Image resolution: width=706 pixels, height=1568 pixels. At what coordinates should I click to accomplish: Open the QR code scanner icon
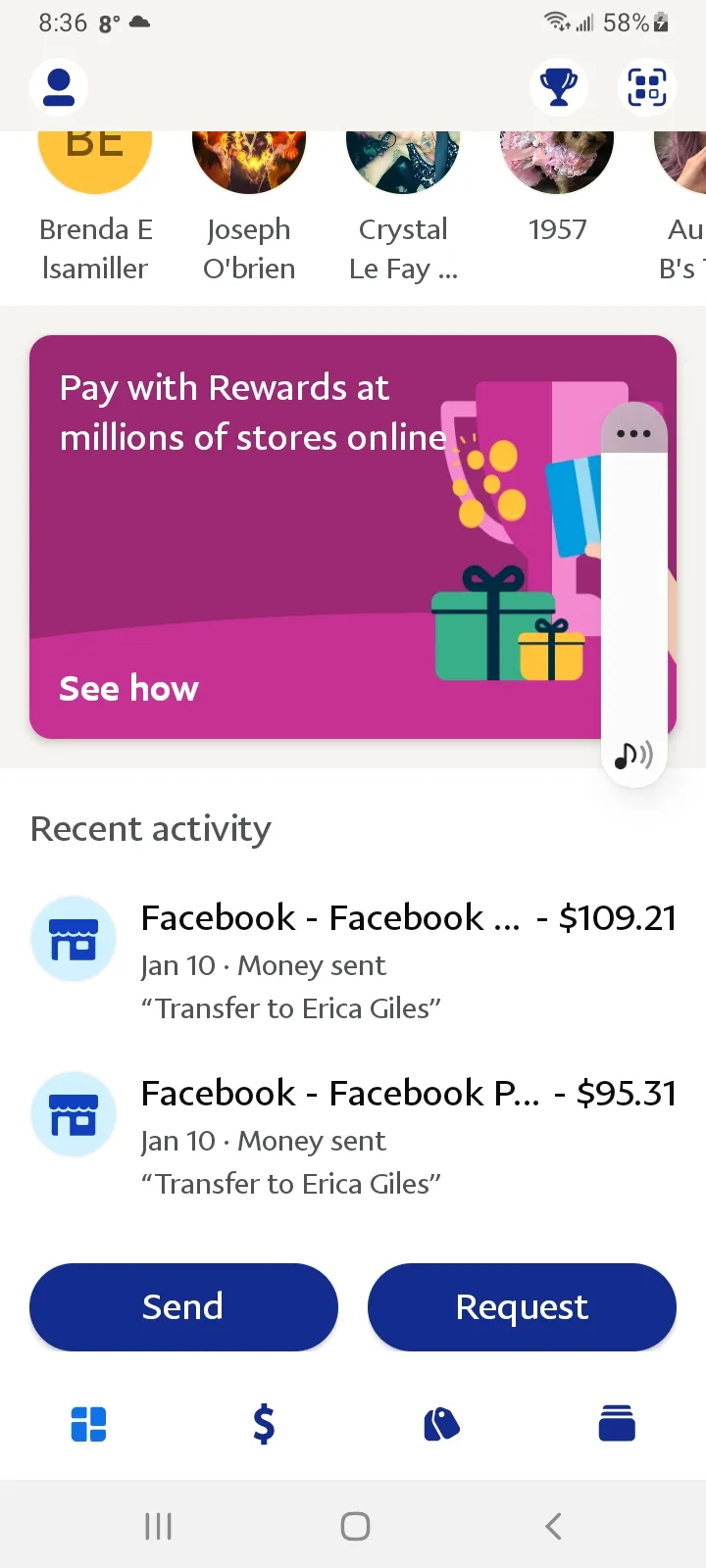pos(647,87)
